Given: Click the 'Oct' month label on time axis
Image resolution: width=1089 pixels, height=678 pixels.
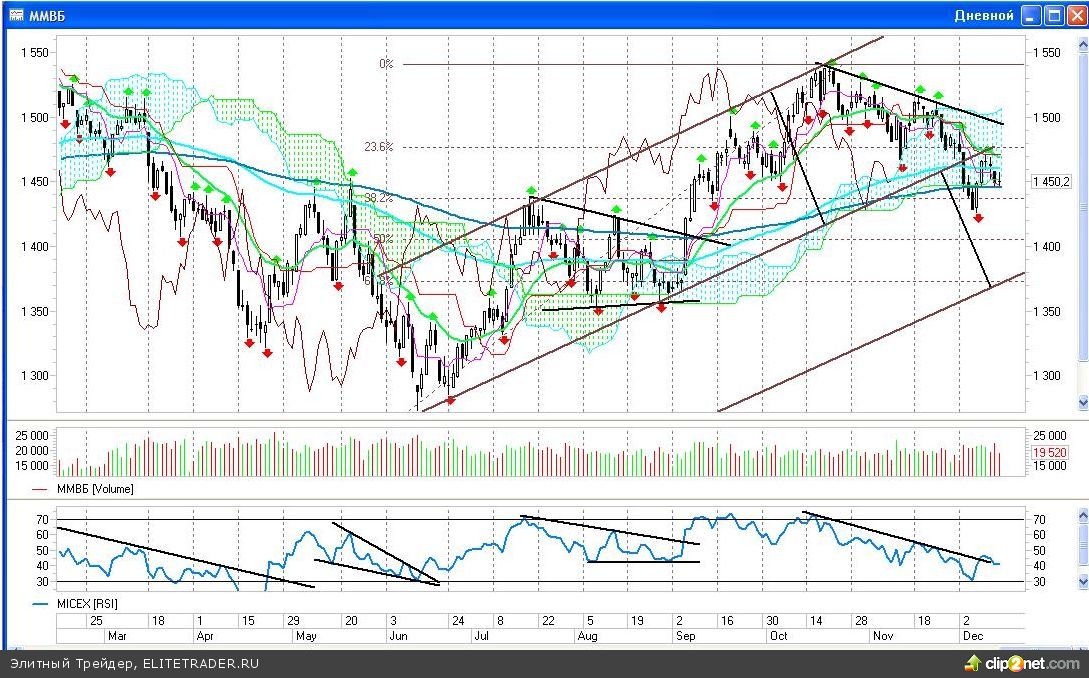Looking at the screenshot, I should coord(779,636).
